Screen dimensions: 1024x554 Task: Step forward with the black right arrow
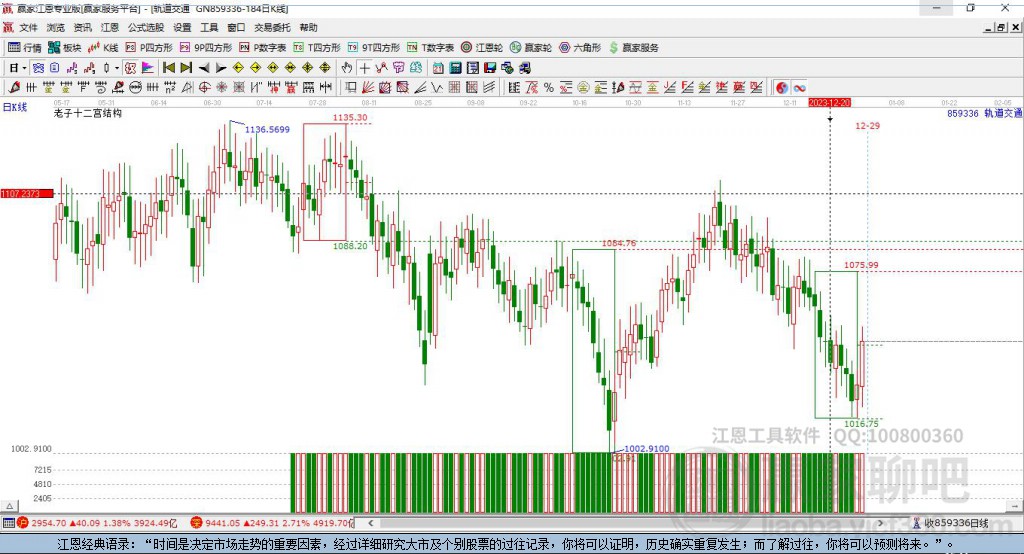220,68
